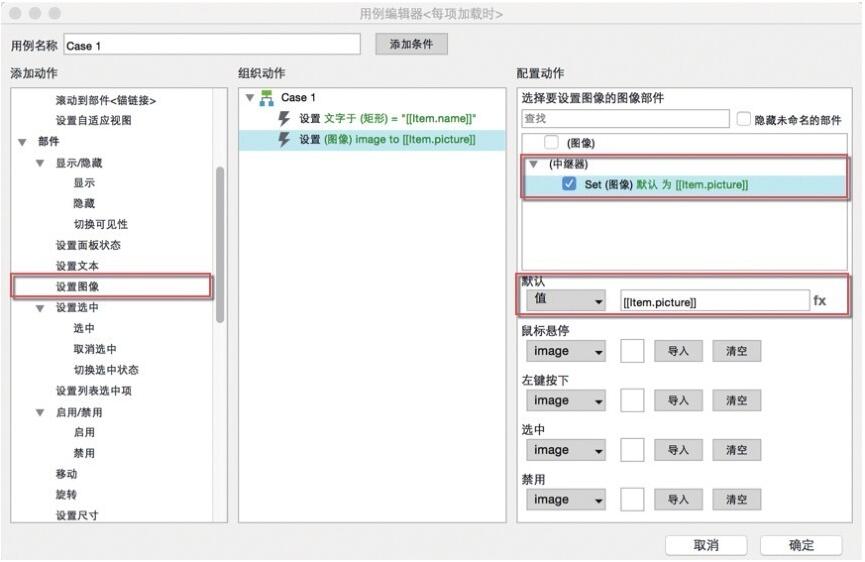Click the Case 1 tree icon
This screenshot has width=865, height=562.
266,98
